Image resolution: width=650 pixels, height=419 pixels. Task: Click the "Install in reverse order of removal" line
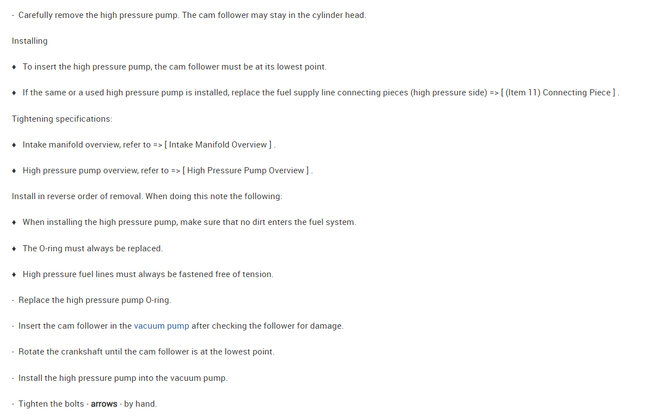click(147, 196)
